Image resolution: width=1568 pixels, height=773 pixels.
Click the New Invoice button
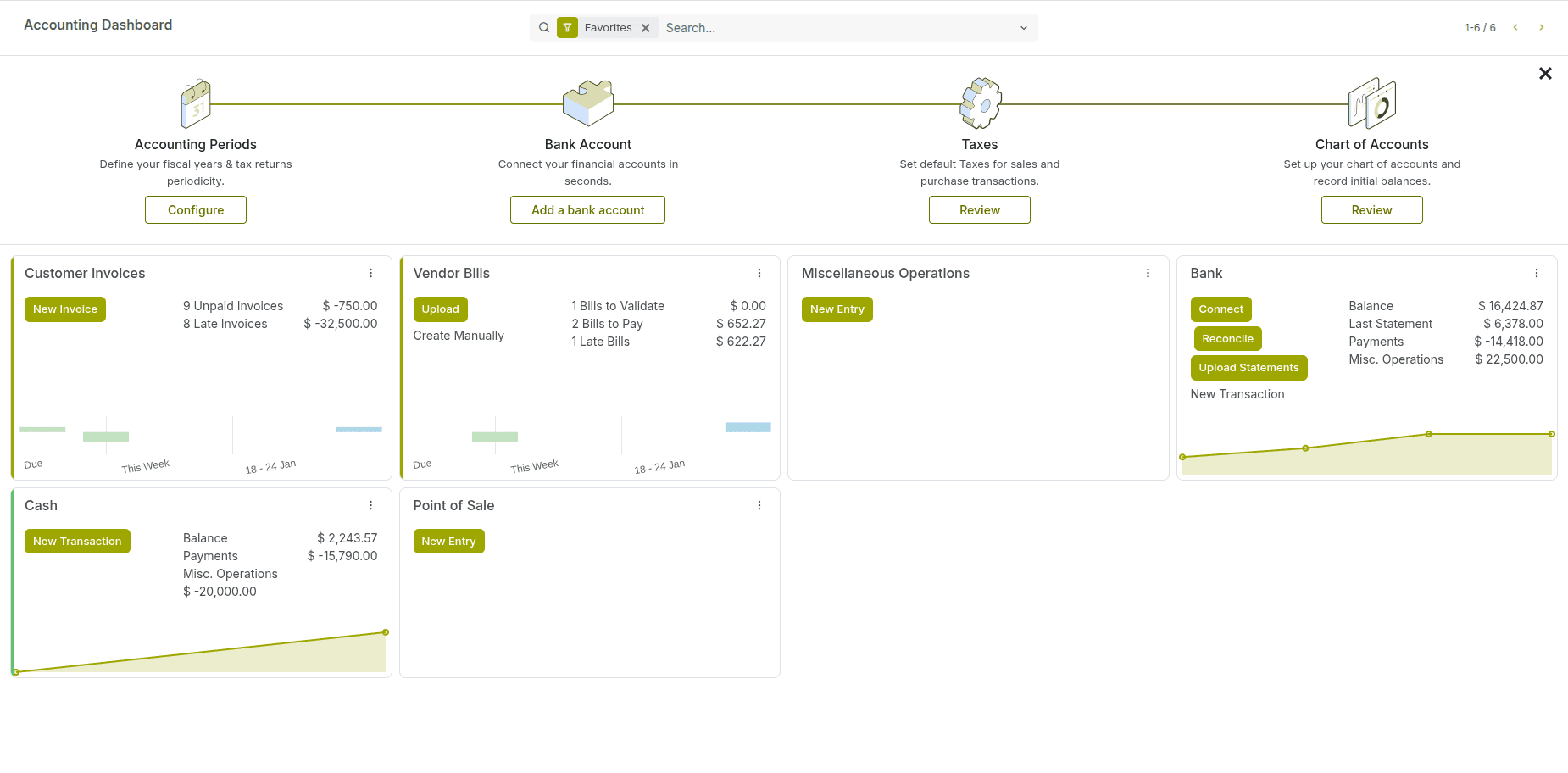tap(65, 309)
